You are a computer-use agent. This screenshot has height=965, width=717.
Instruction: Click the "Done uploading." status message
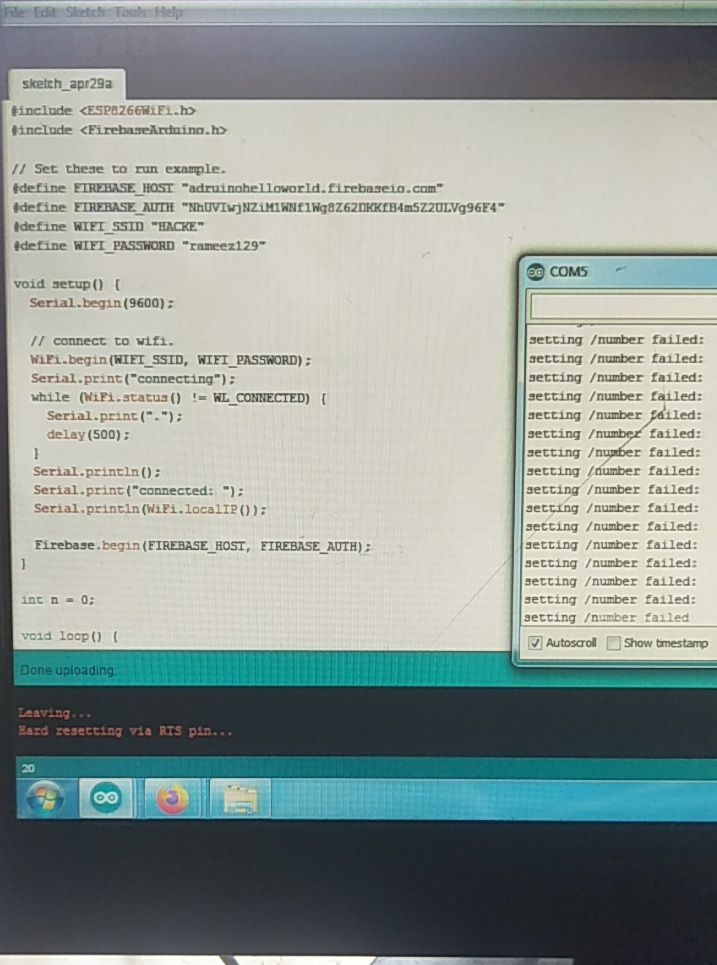coord(67,670)
